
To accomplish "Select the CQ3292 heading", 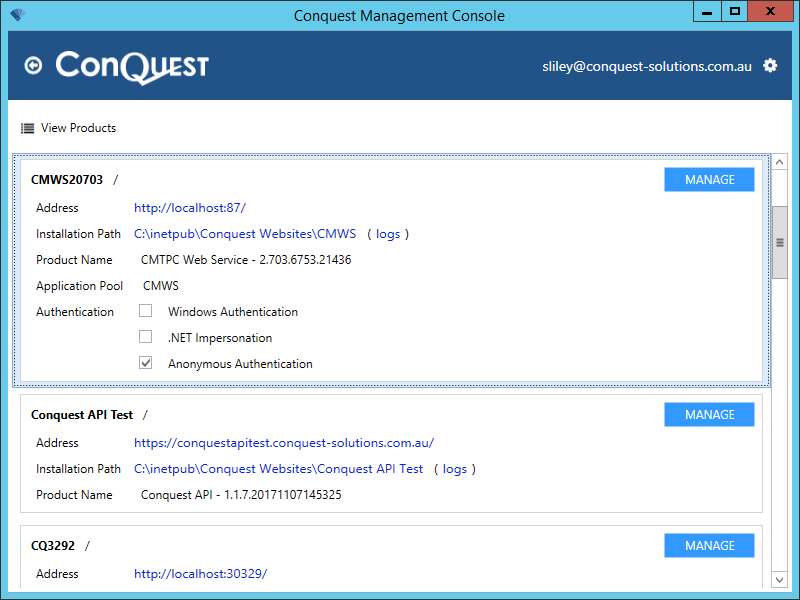I will (53, 546).
